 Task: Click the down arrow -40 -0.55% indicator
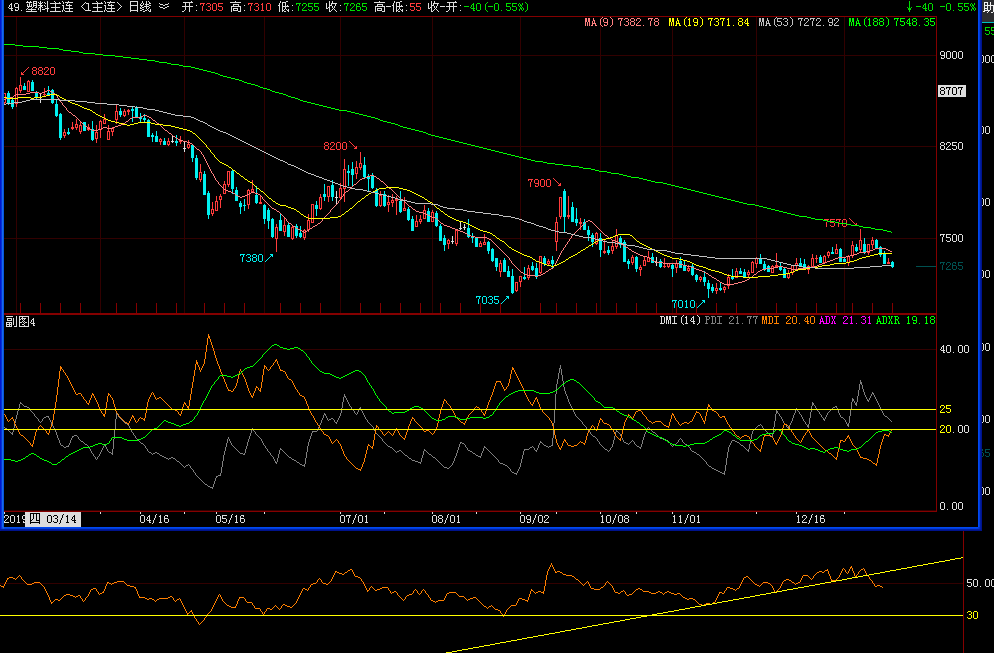[x=940, y=7]
